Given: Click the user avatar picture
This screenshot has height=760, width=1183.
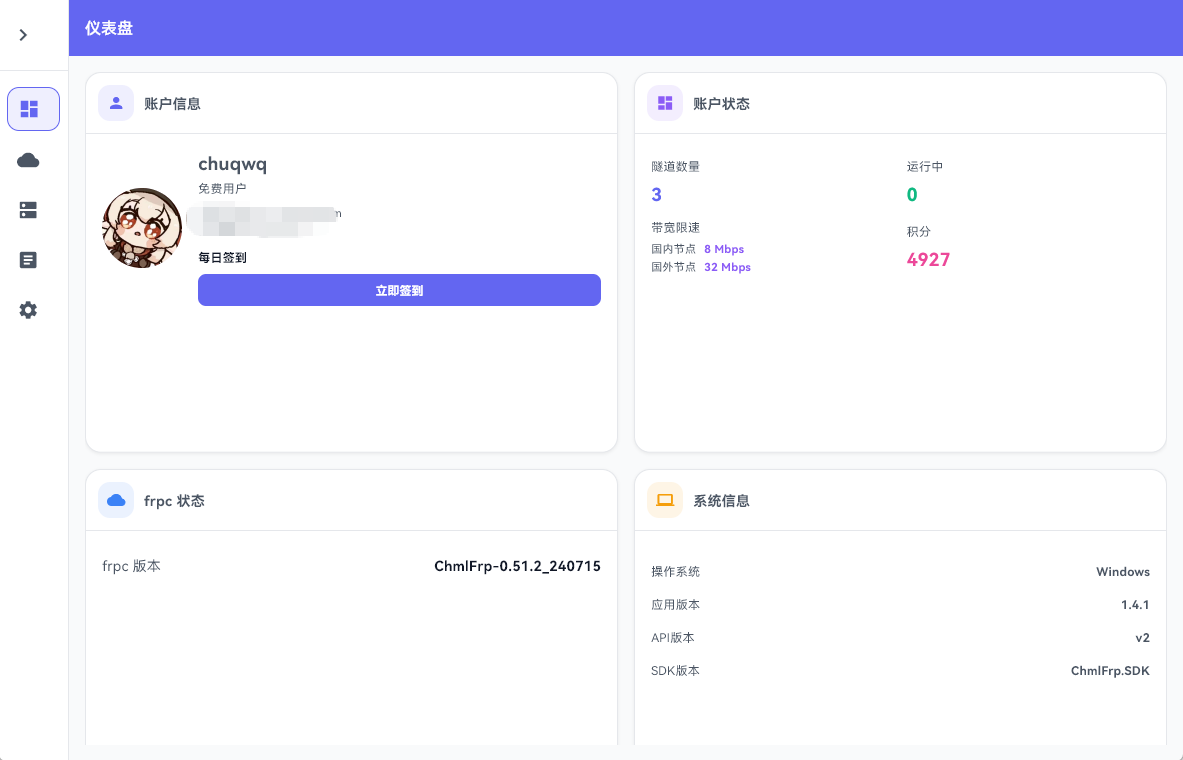Looking at the screenshot, I should (x=142, y=228).
